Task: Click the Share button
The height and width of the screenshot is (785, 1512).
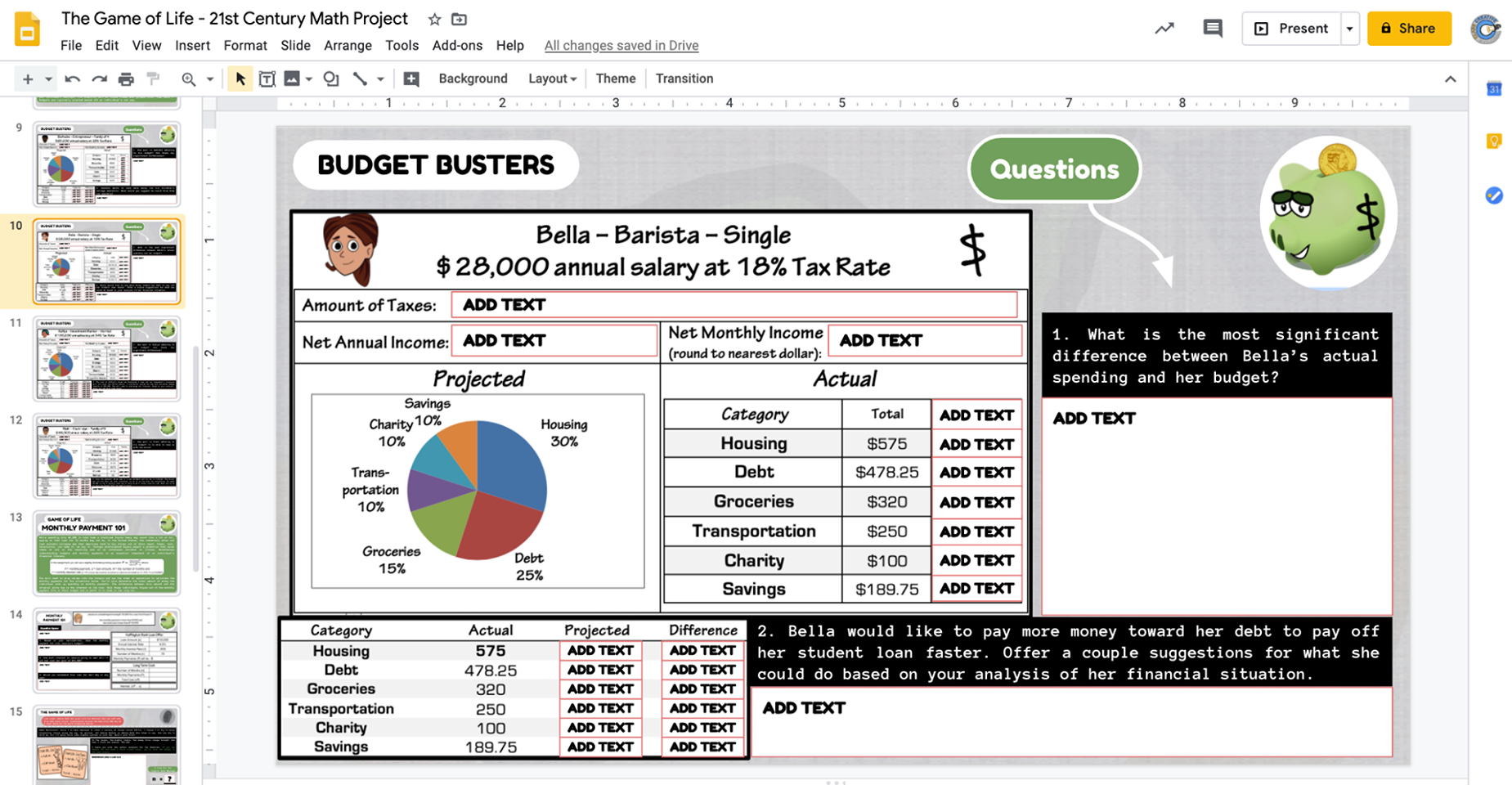Action: tap(1409, 29)
